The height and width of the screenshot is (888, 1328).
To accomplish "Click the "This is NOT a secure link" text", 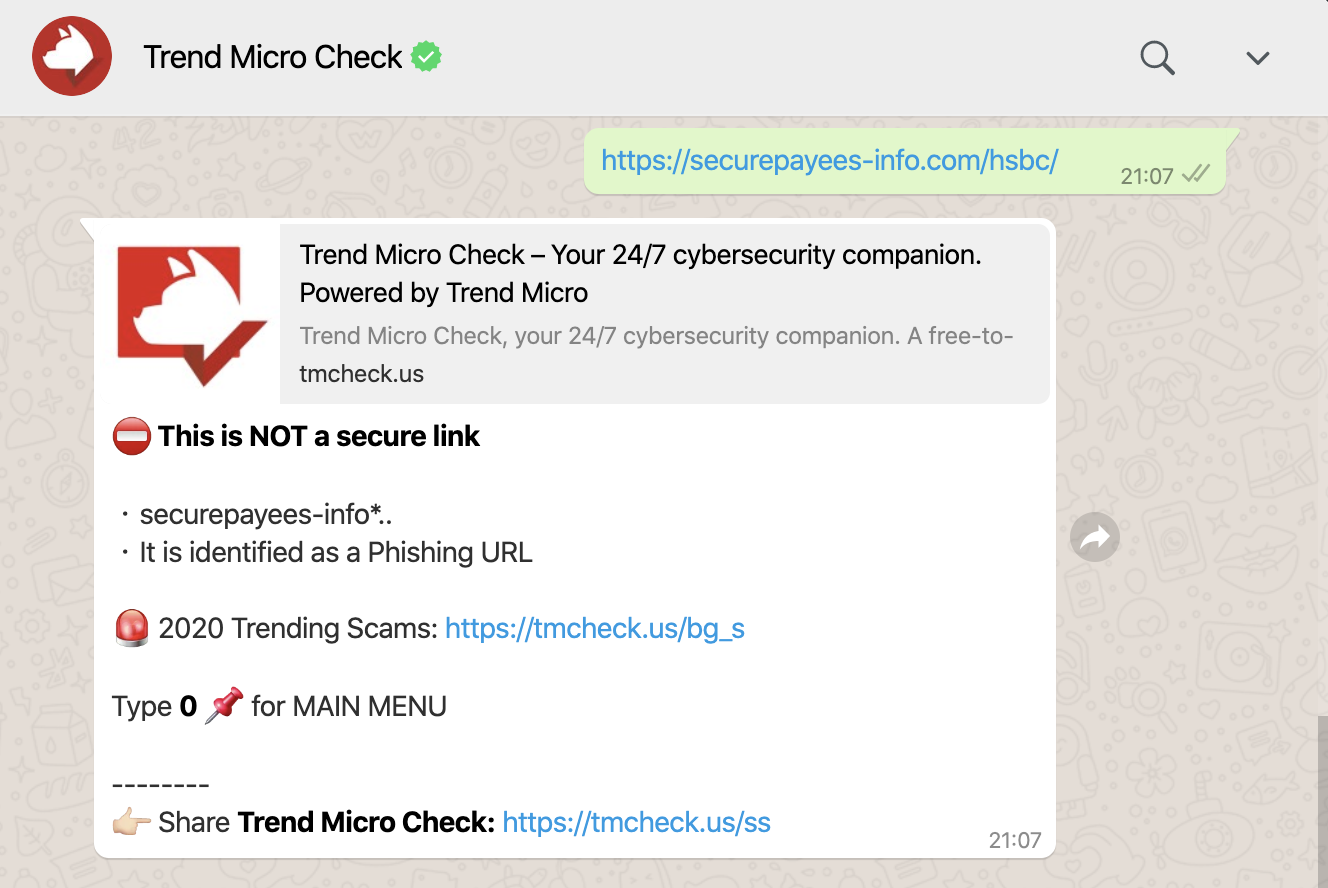I will coord(318,437).
